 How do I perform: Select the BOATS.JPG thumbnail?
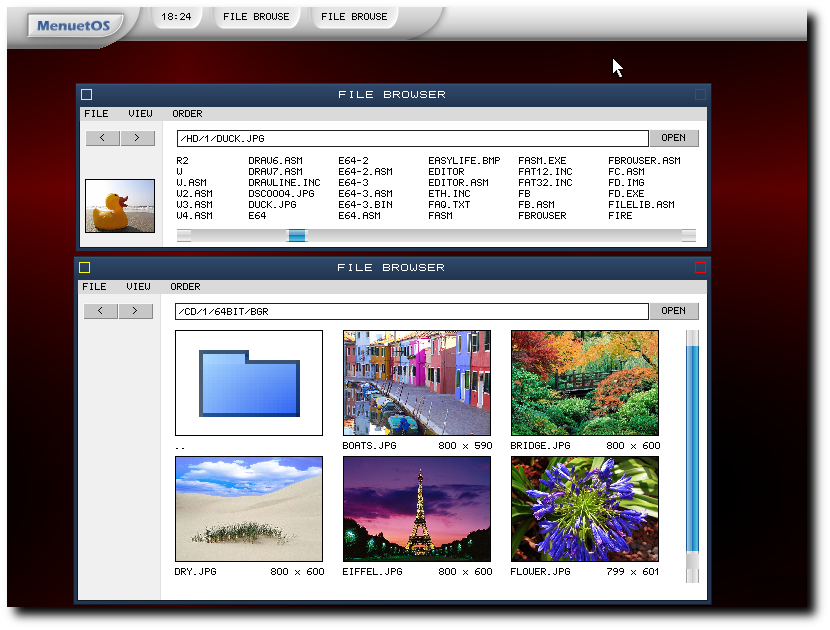(417, 383)
